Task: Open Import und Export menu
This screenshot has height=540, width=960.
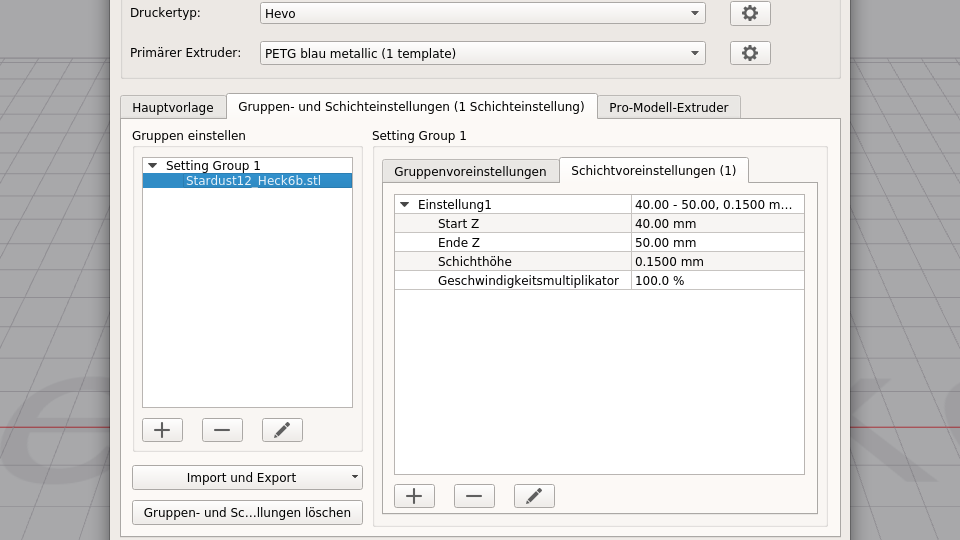Action: [x=247, y=478]
